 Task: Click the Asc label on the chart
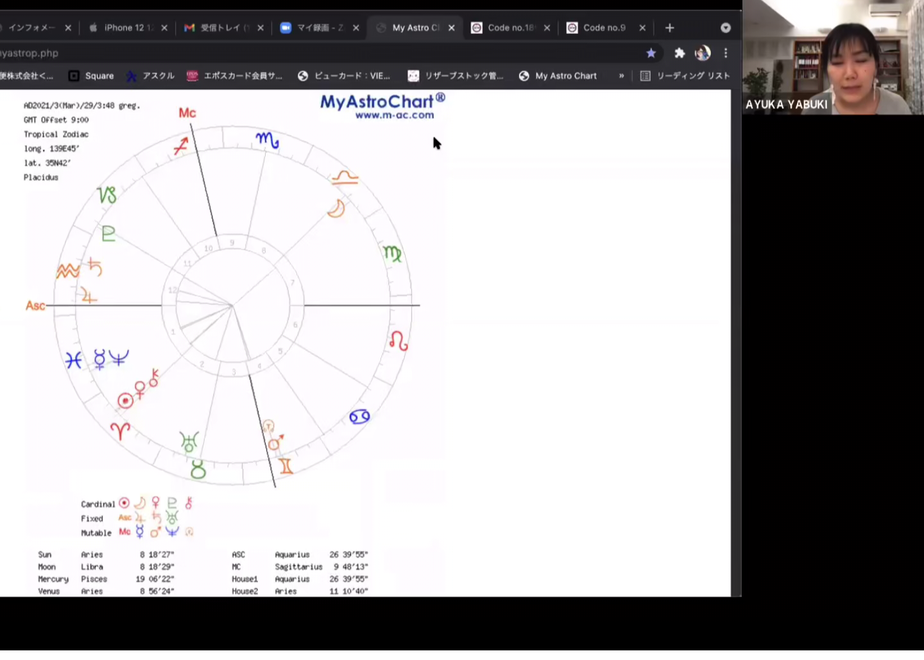click(x=35, y=305)
